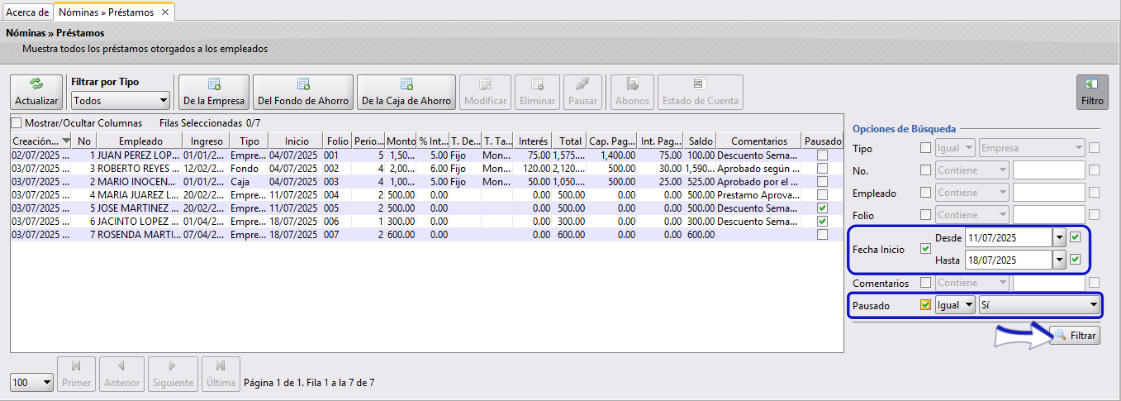Select the ROBERTO REYES loan row
Viewport: 1121px width, 401px height.
426,169
